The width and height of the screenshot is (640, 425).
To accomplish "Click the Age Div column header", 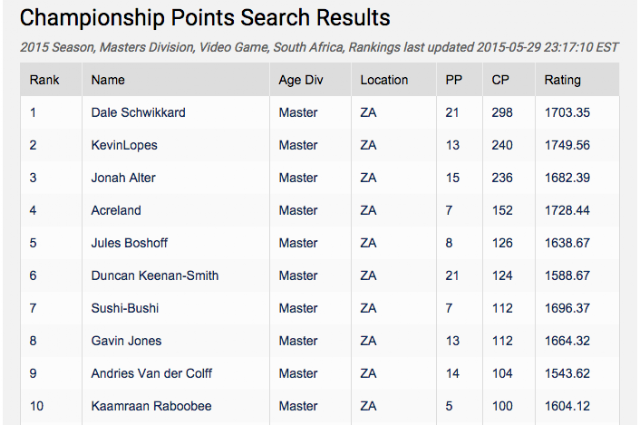I will click(x=301, y=80).
